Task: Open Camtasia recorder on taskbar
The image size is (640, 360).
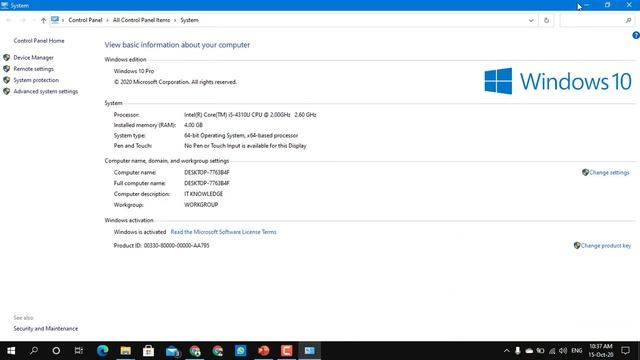Action: 287,351
